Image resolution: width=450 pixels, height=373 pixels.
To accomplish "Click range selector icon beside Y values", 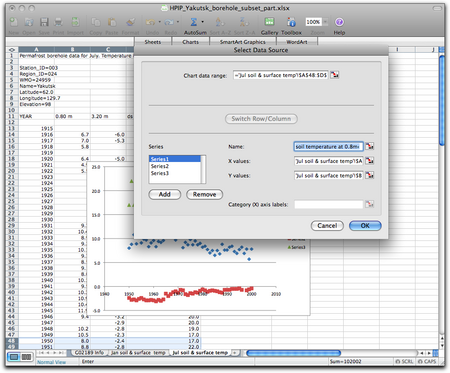I will [x=369, y=175].
